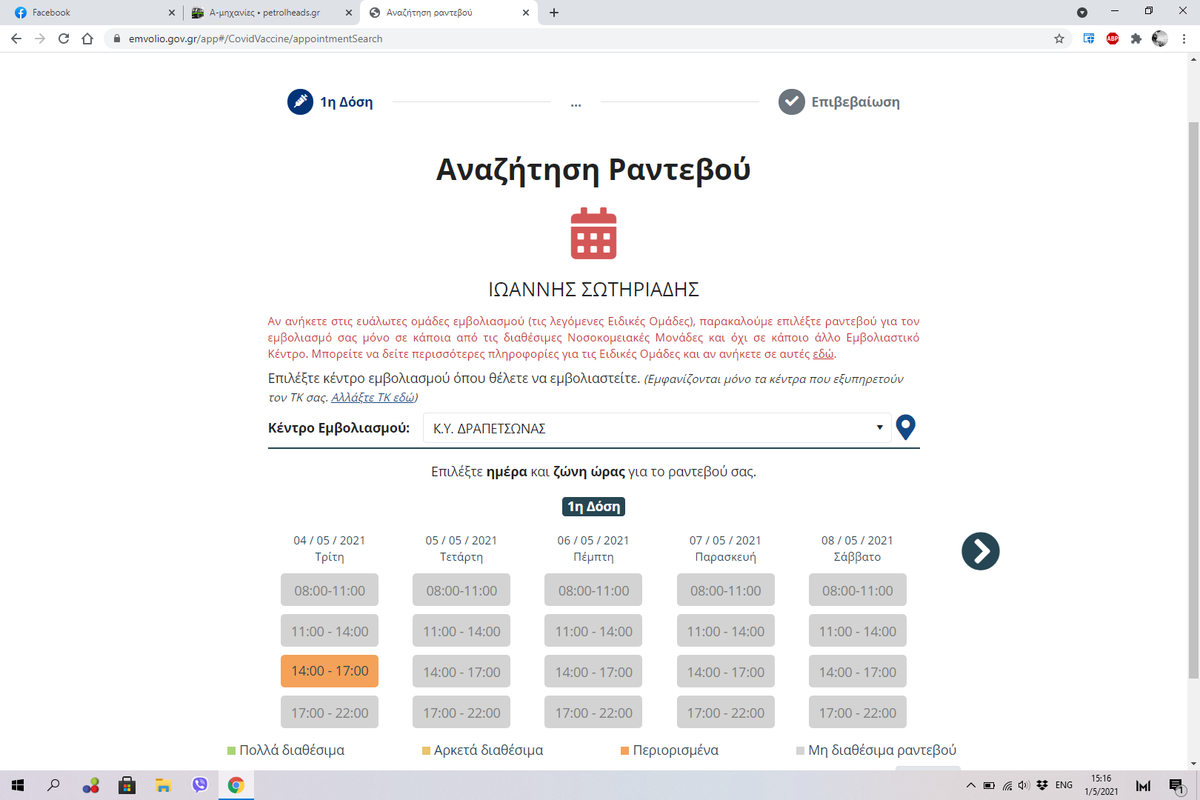
Task: Open the Windows Start menu
Action: point(17,785)
